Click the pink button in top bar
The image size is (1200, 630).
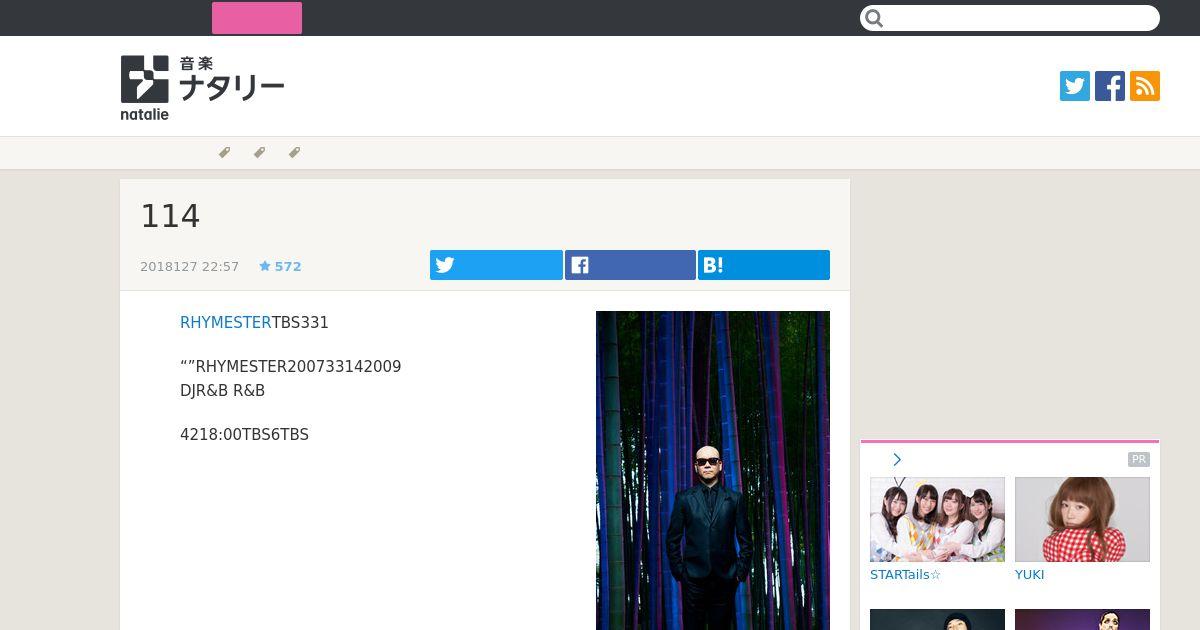[x=257, y=18]
